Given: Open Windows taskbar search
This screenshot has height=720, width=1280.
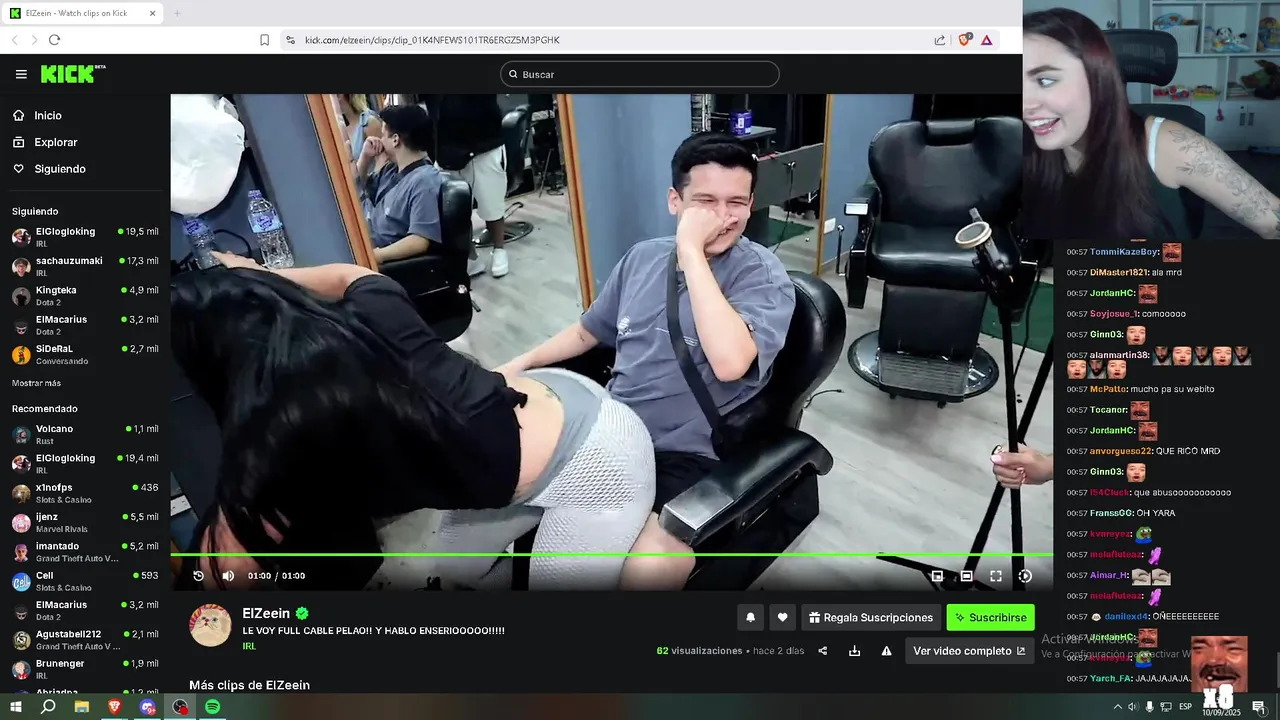Looking at the screenshot, I should [48, 707].
